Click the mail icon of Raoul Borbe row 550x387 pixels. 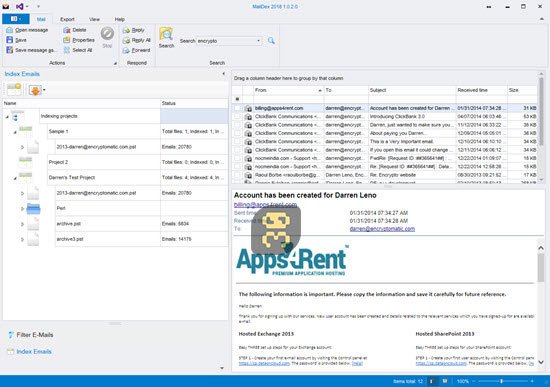tap(248, 175)
